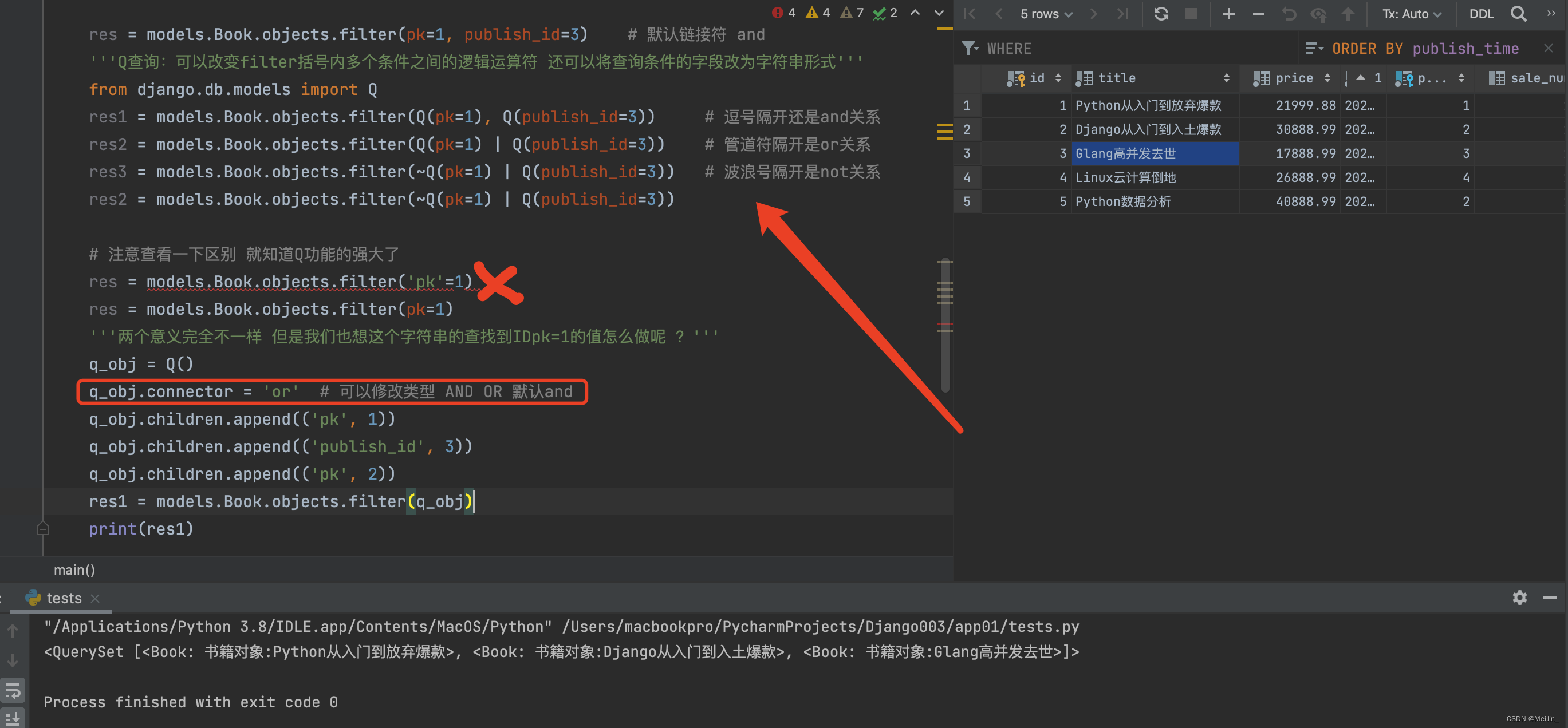Viewport: 1568px width, 728px height.
Task: Click the ORDER BY sort icon
Action: point(1314,48)
